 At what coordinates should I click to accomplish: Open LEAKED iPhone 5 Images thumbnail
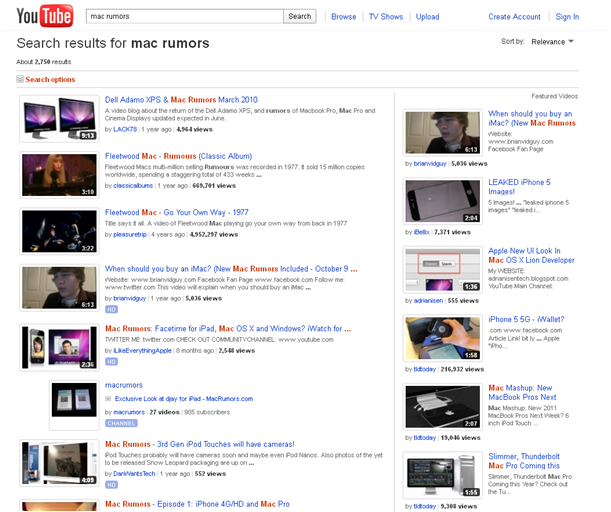coord(443,201)
